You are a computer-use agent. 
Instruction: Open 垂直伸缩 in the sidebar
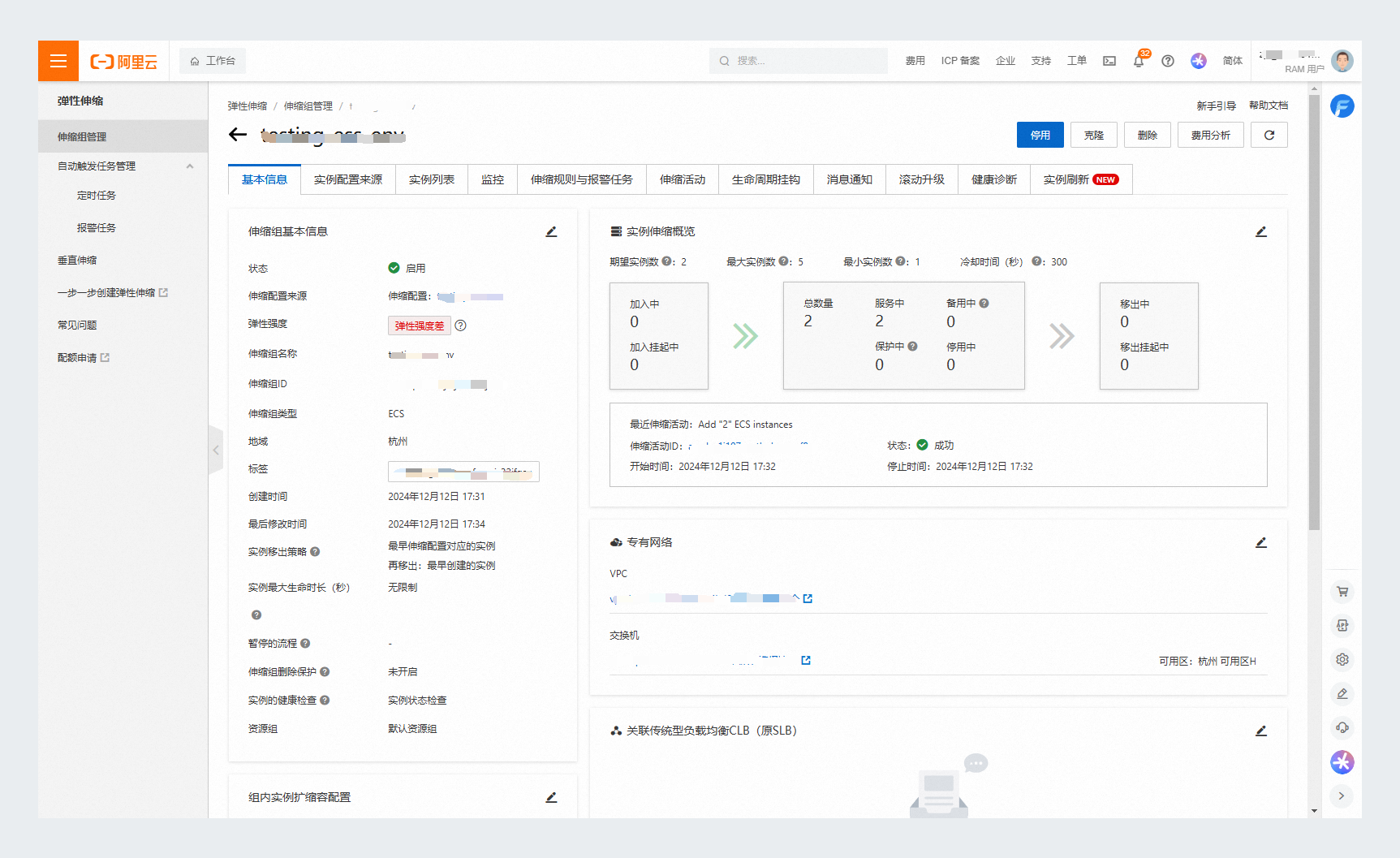click(77, 261)
